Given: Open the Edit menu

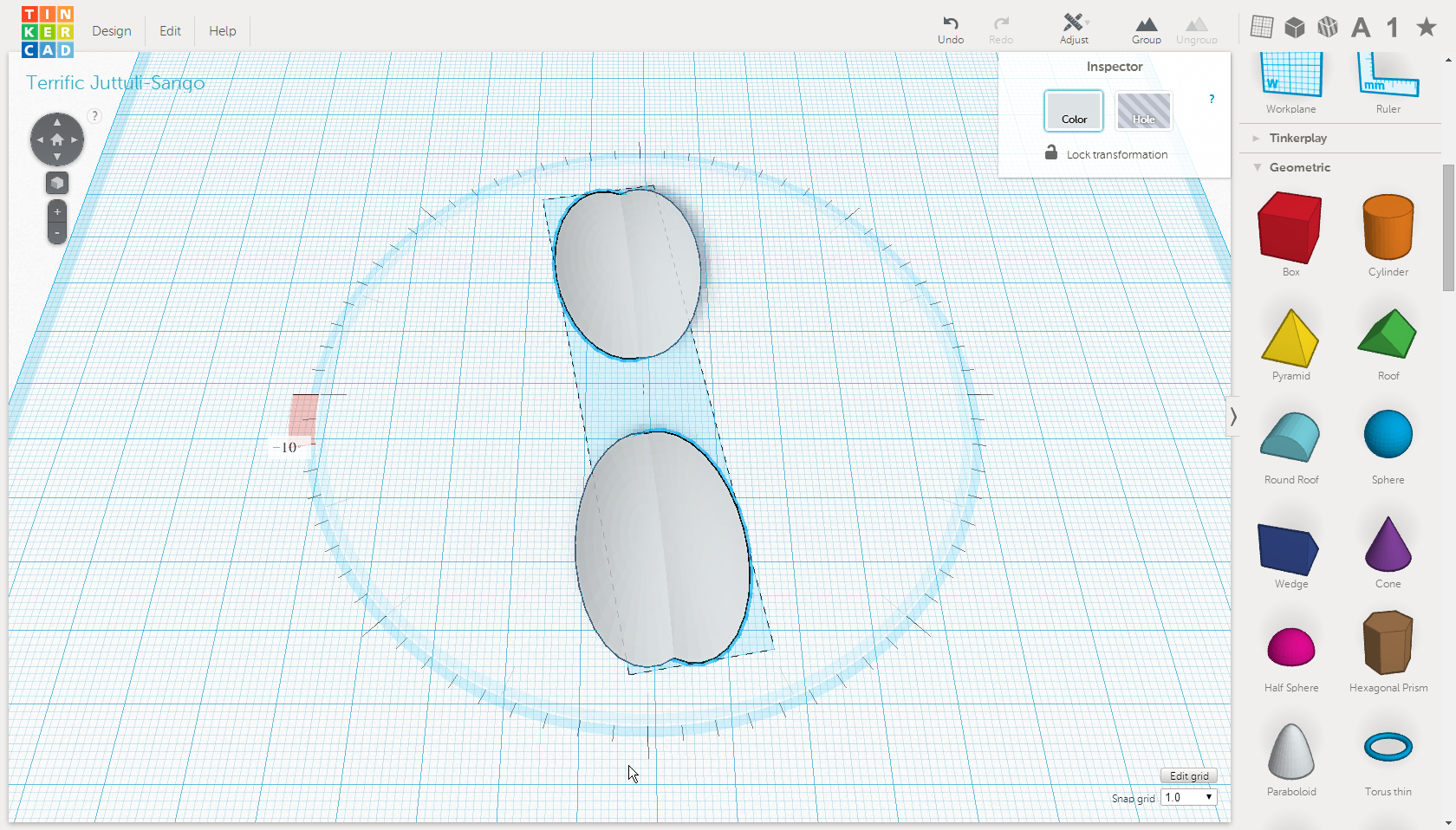Looking at the screenshot, I should [170, 31].
